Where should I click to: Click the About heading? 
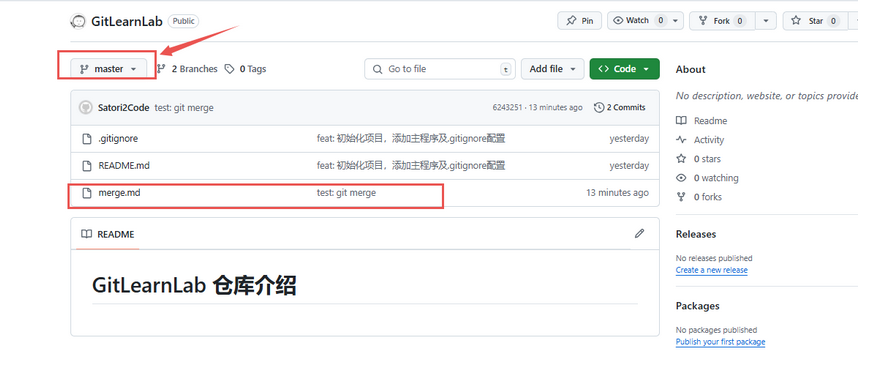click(x=690, y=69)
